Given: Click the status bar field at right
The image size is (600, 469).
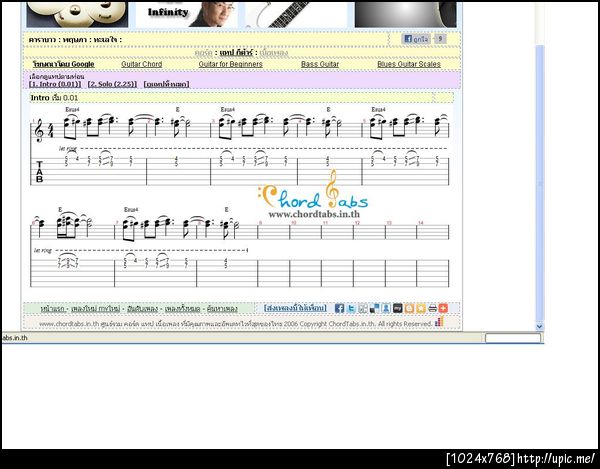Looking at the screenshot, I should point(513,338).
